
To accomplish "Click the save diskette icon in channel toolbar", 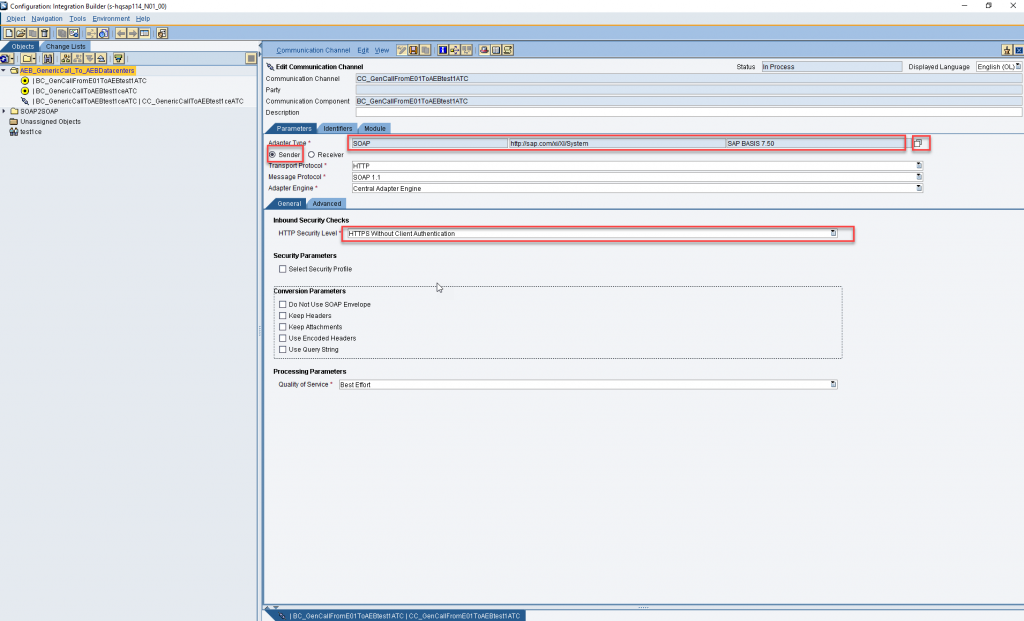I will (413, 50).
